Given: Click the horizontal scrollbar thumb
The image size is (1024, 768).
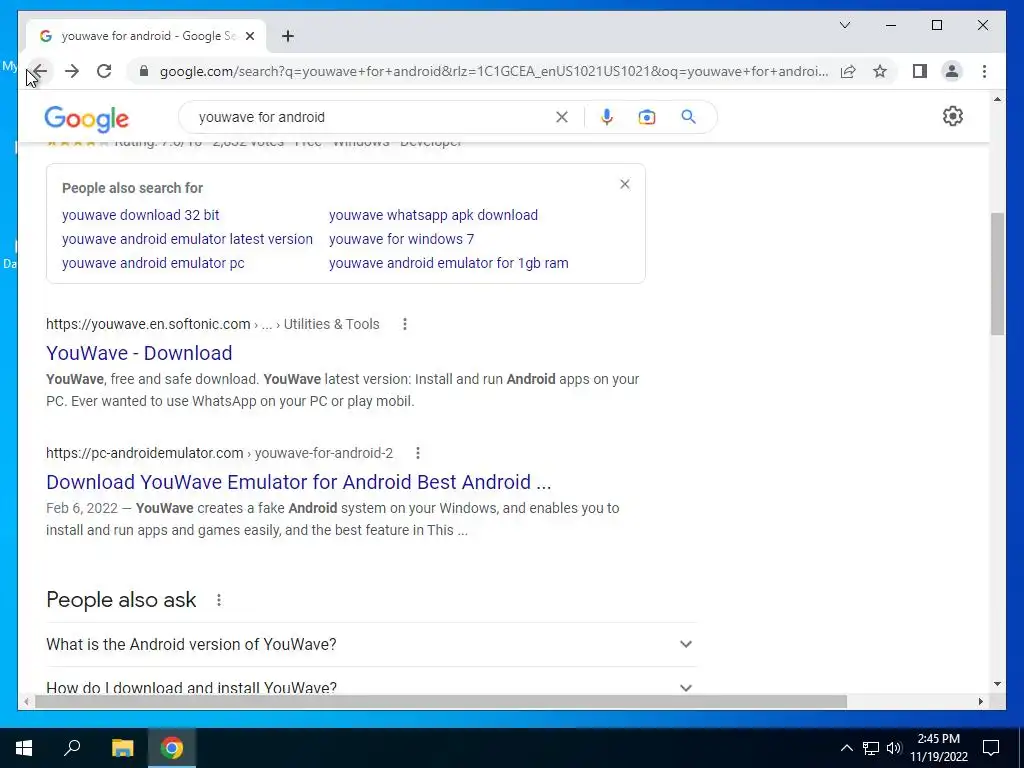Looking at the screenshot, I should click(441, 701).
